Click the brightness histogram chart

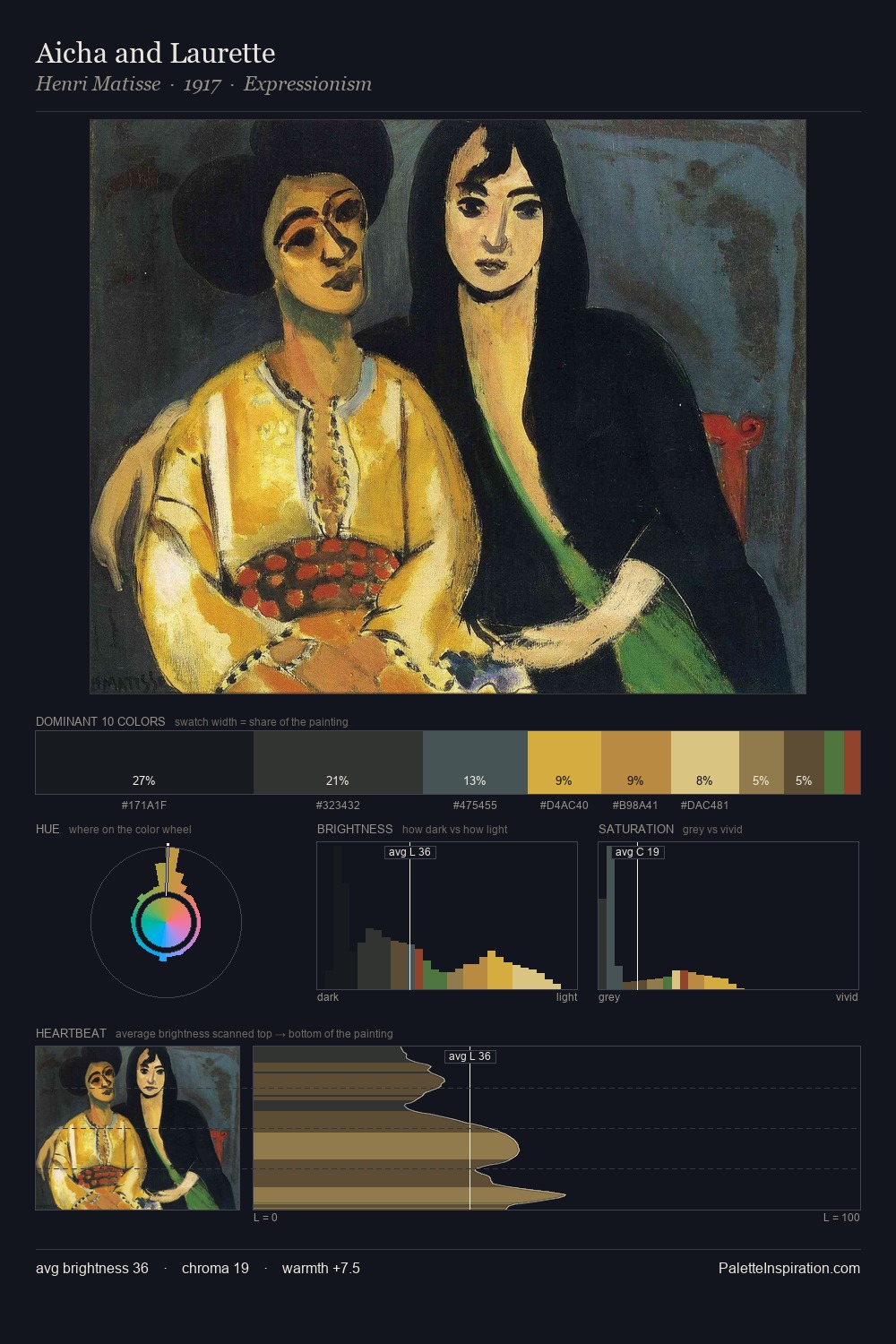pos(447,916)
